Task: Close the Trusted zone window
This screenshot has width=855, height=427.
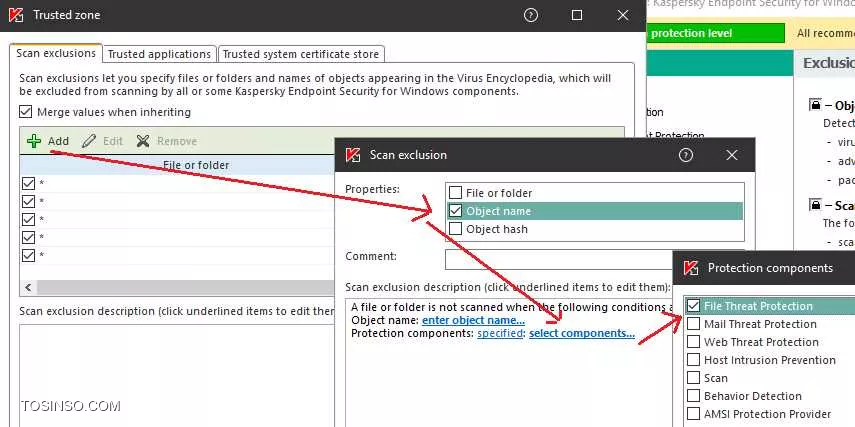Action: click(623, 15)
